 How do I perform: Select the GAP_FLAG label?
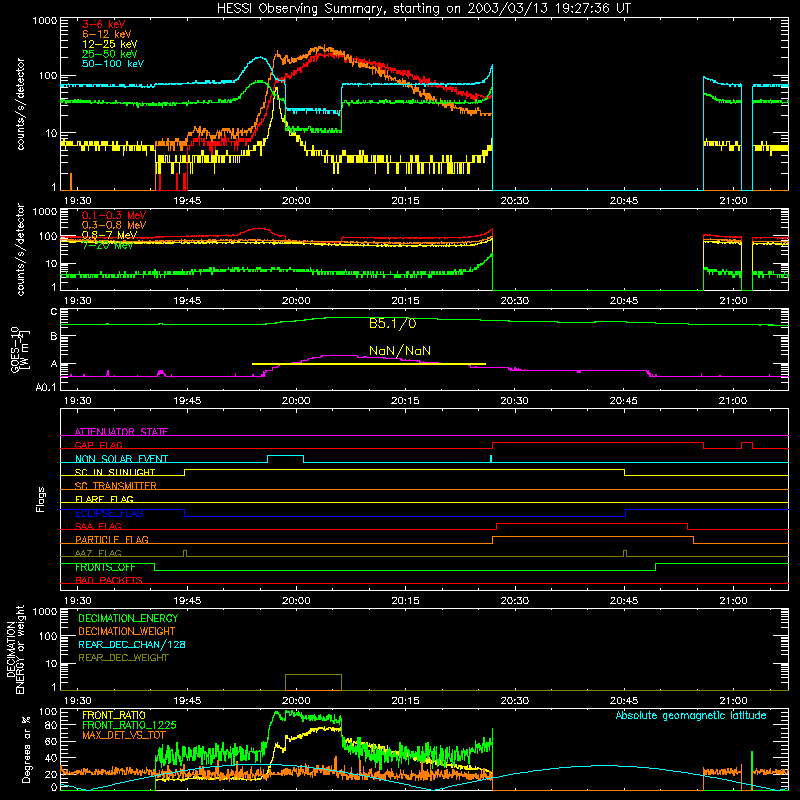[99, 445]
